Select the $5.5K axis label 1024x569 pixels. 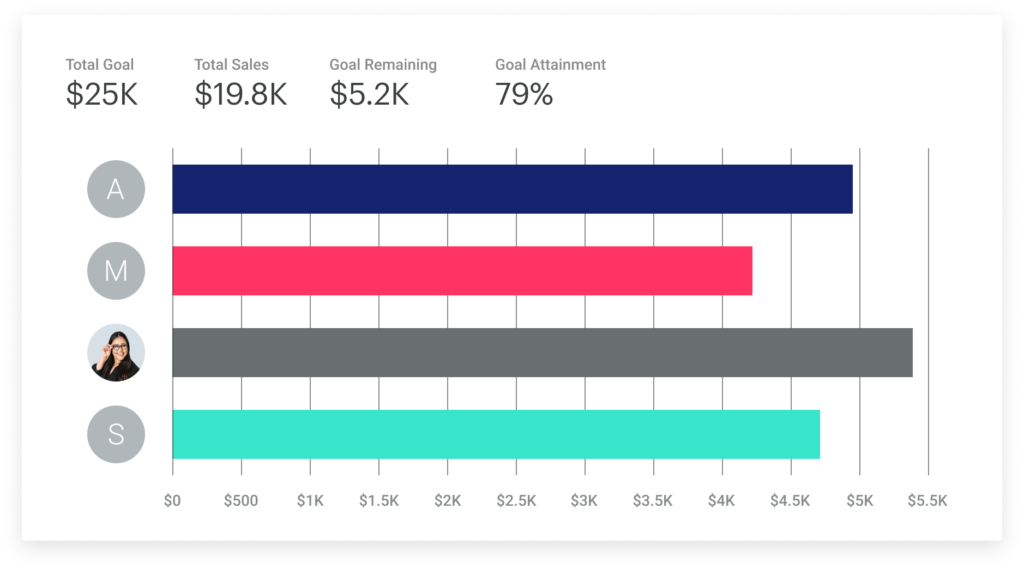coord(927,500)
